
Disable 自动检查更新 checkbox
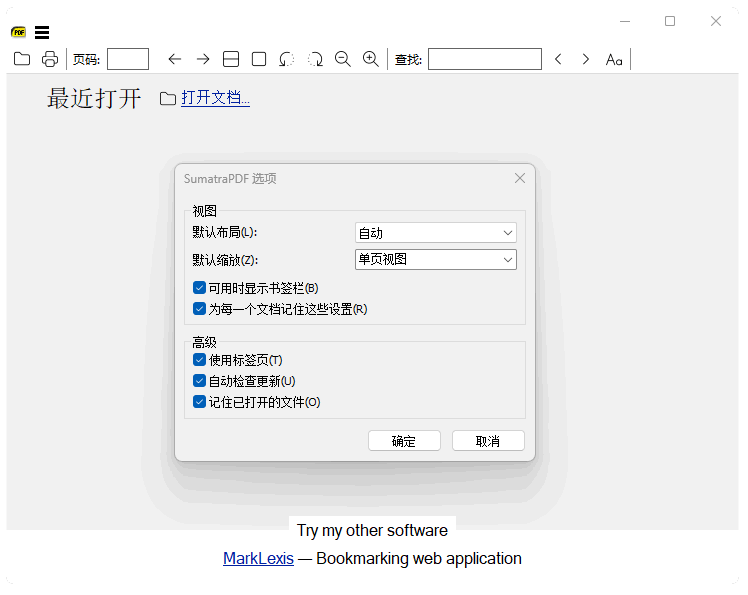[x=200, y=381]
